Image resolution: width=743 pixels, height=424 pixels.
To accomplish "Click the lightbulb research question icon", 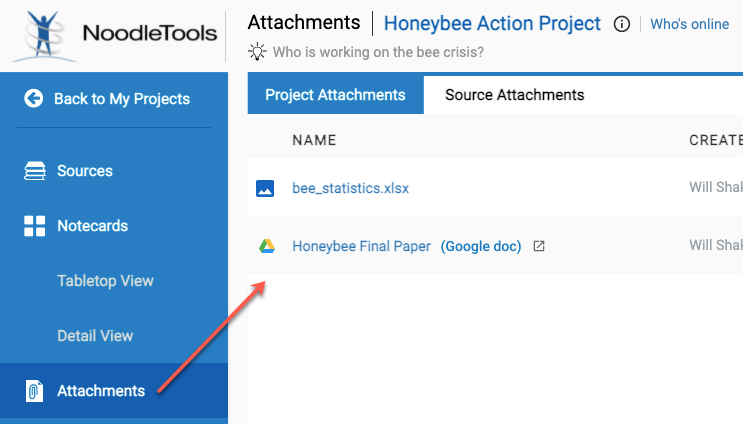I will [257, 52].
